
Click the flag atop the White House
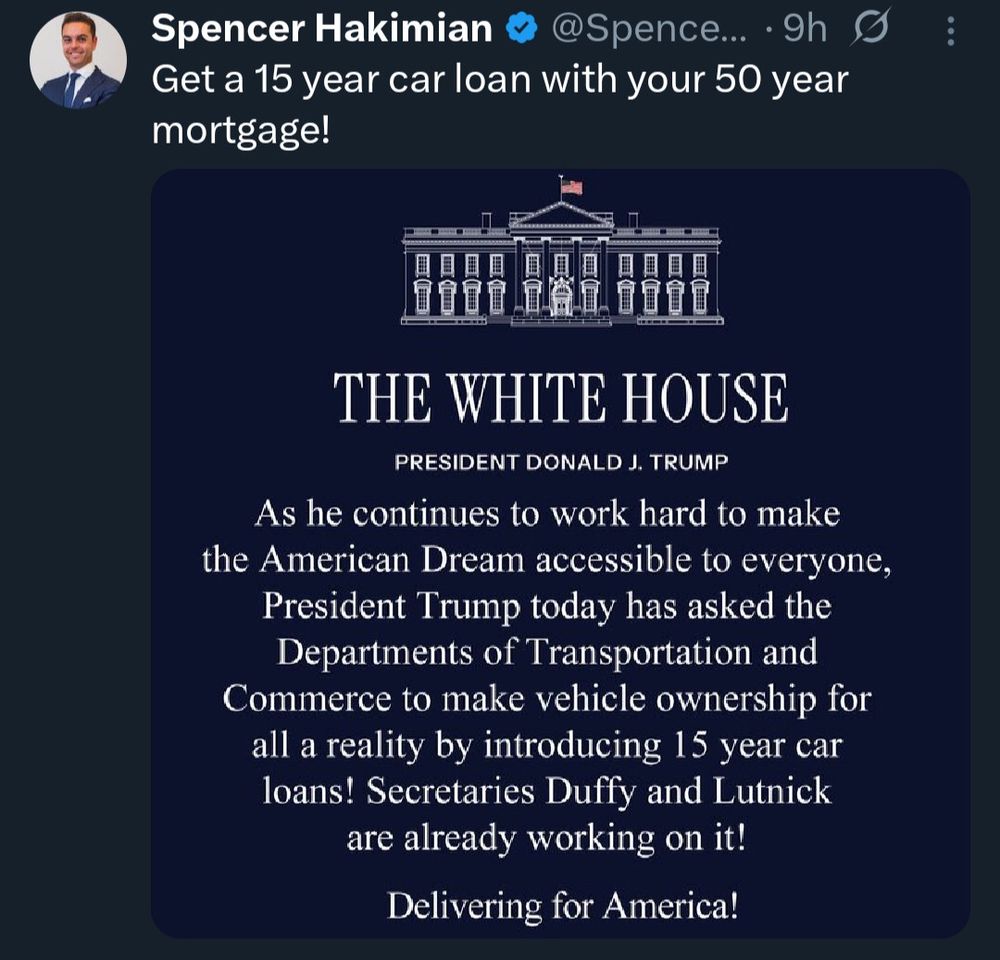pyautogui.click(x=571, y=187)
